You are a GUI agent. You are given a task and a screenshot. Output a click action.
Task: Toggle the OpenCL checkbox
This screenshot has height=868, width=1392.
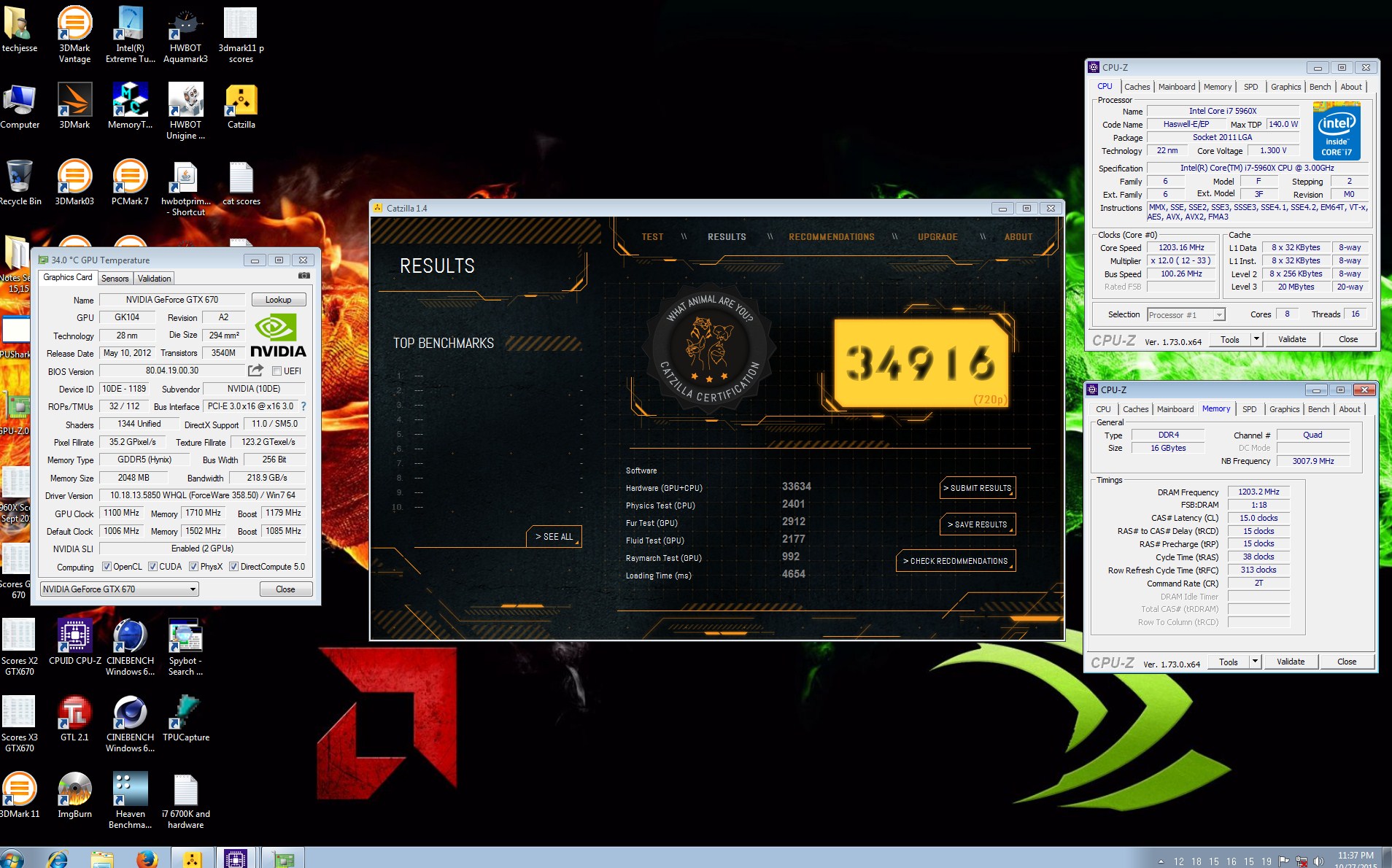click(x=107, y=567)
